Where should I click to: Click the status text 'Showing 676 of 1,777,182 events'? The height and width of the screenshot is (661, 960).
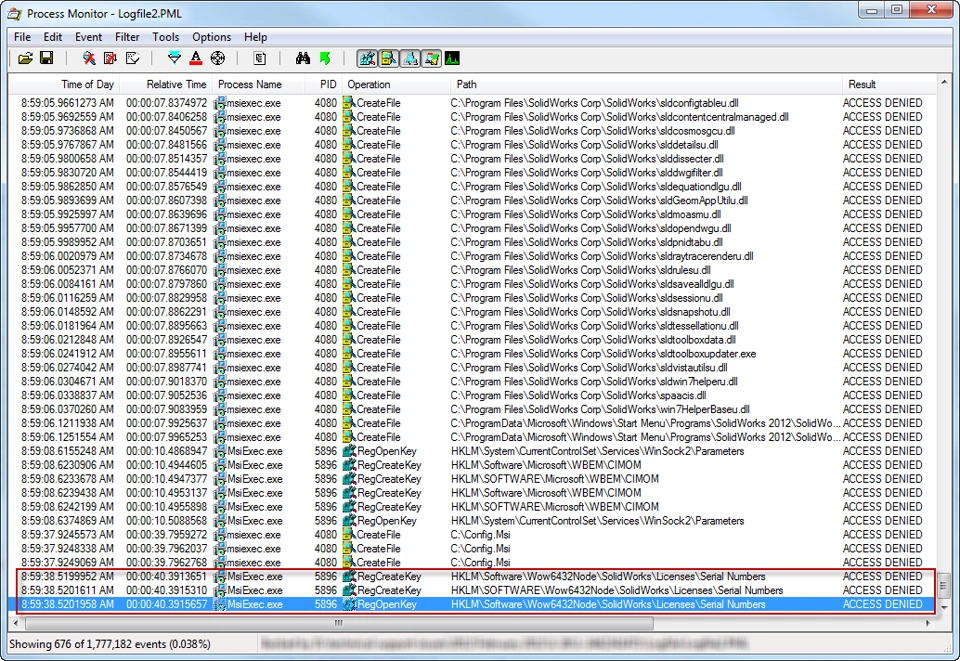tap(110, 644)
